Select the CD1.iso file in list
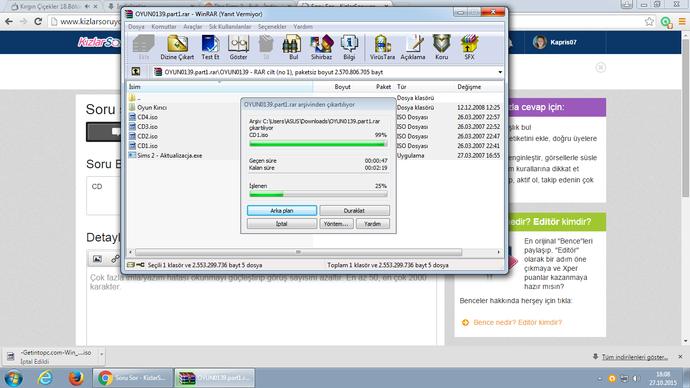 (143, 146)
